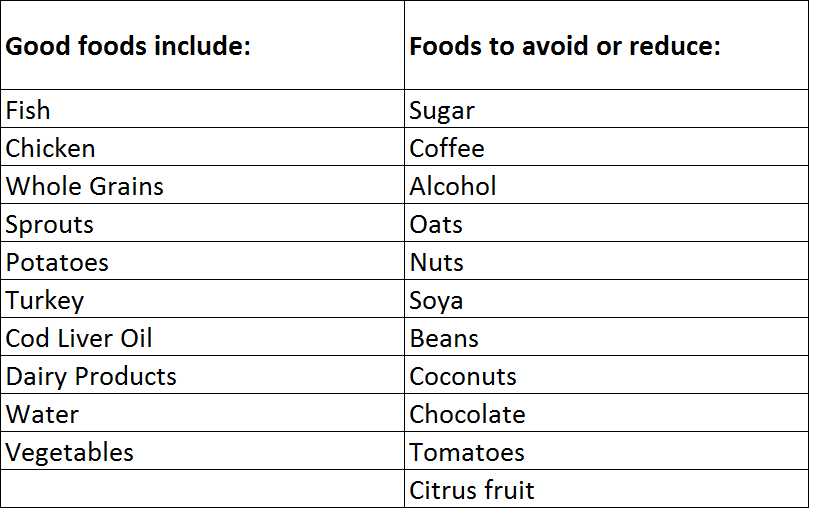The width and height of the screenshot is (816, 515).
Task: Select the 'Foods to avoid or reduce:' header
Action: (x=606, y=45)
